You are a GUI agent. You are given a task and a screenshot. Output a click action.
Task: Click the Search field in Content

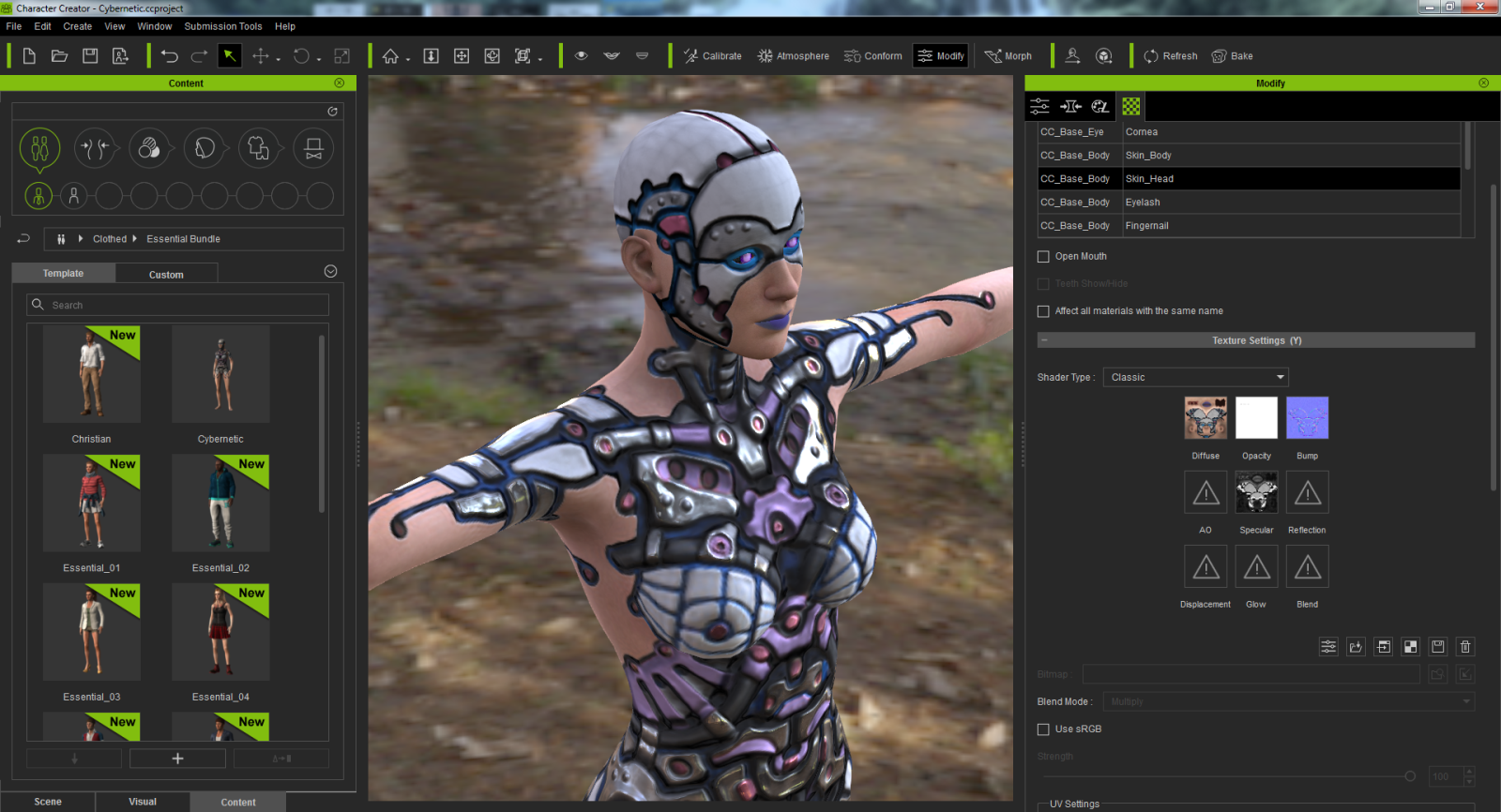click(178, 305)
